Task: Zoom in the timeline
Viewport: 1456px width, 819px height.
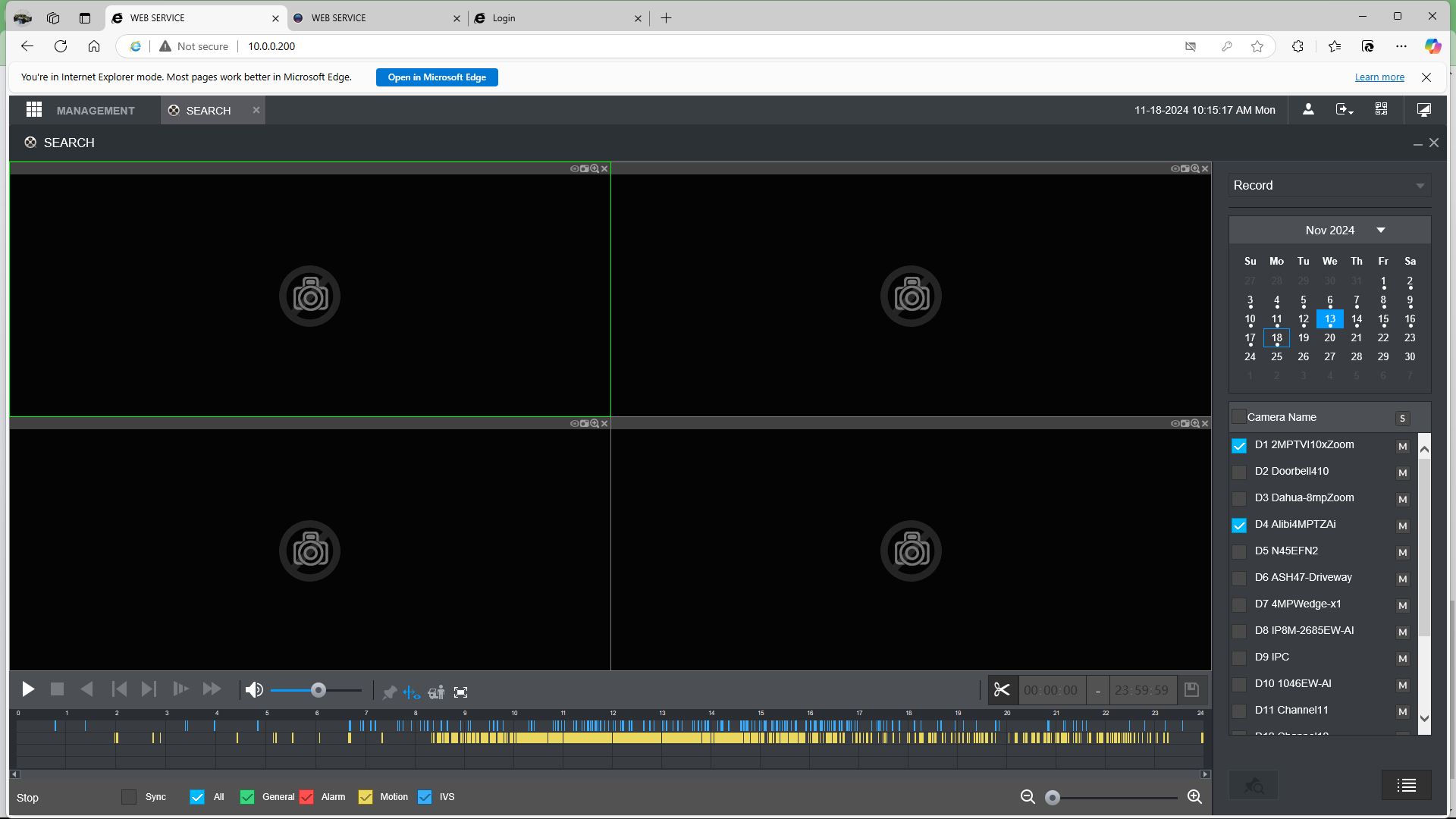Action: tap(1194, 797)
